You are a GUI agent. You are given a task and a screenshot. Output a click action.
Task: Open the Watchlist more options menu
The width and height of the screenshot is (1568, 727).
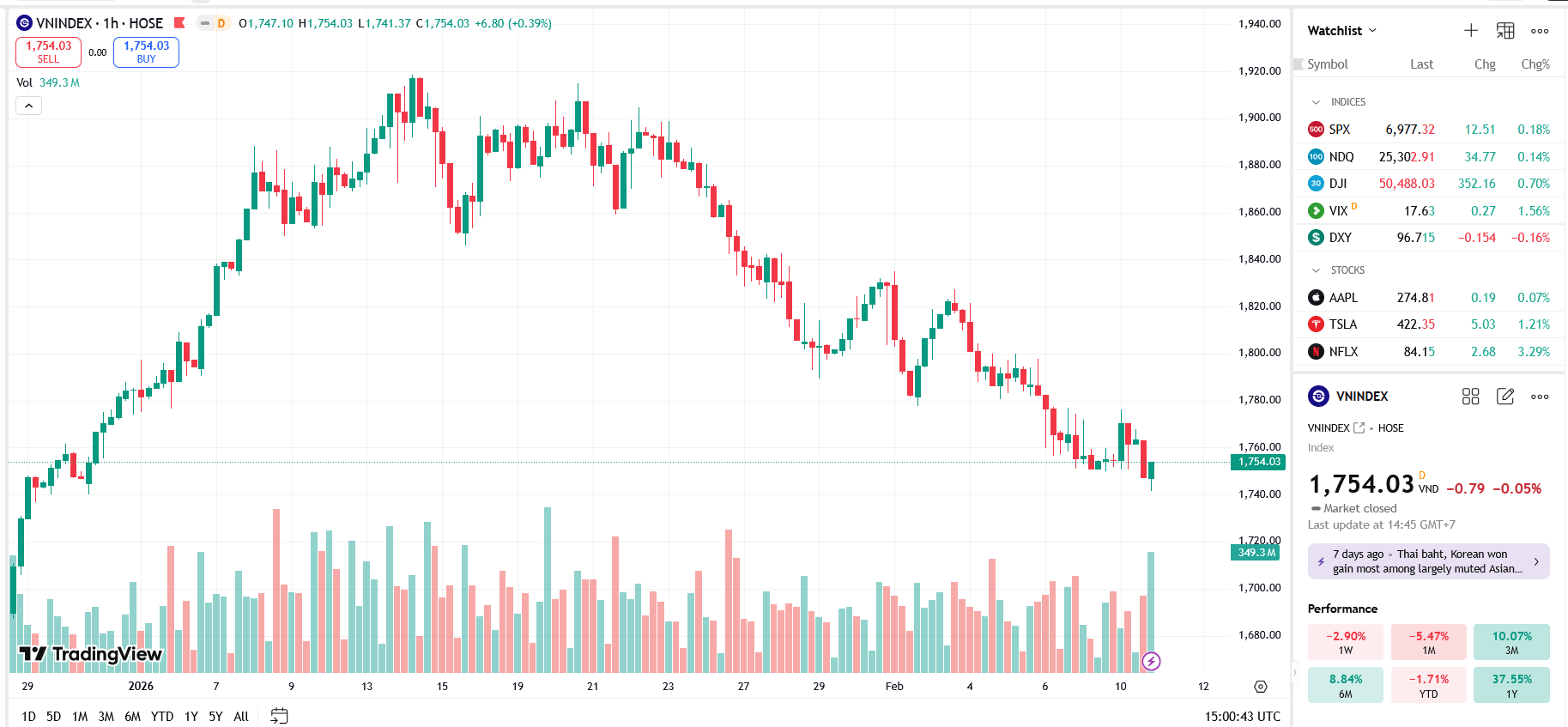[1540, 31]
